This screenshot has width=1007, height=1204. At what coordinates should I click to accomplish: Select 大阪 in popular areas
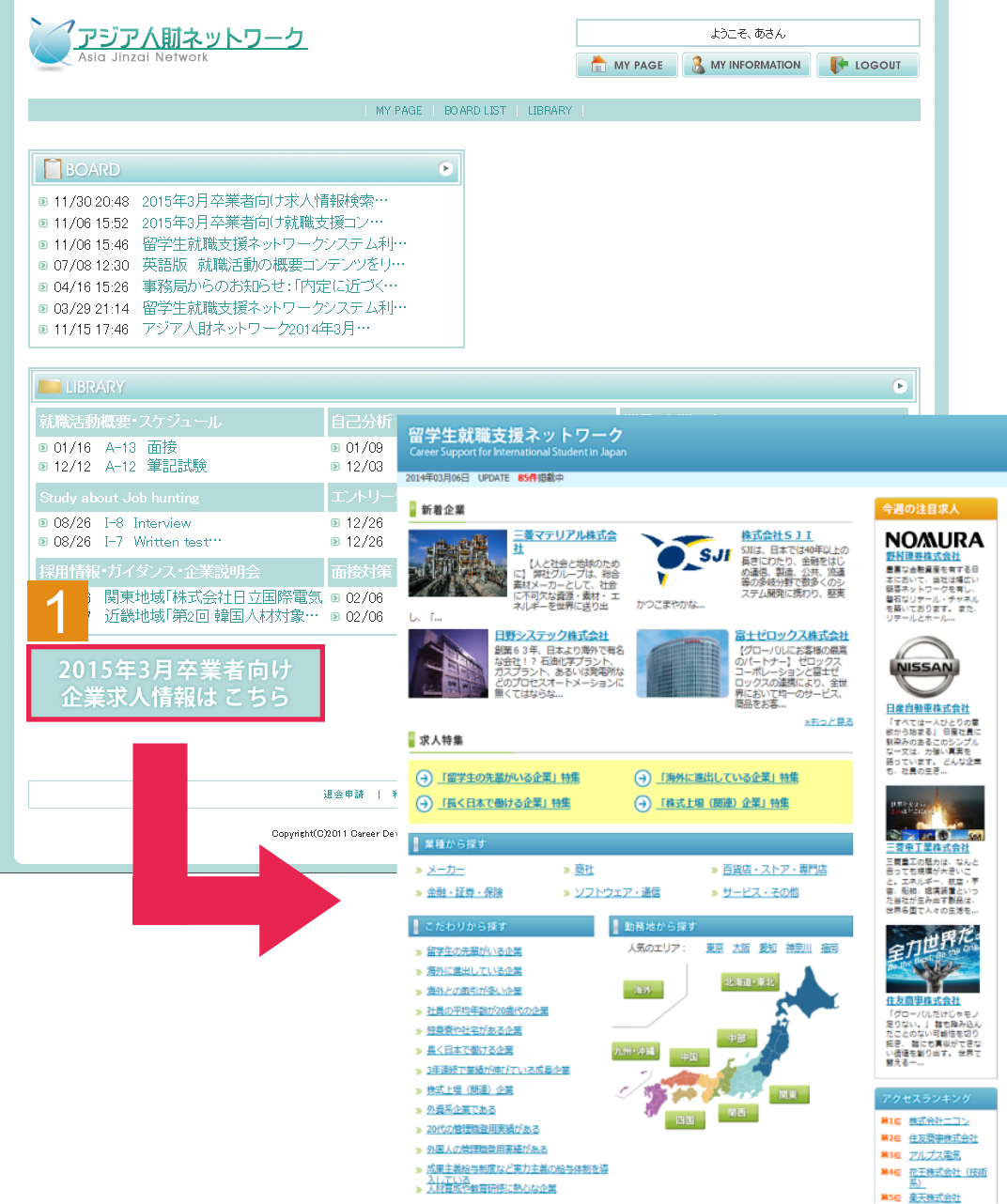741,949
